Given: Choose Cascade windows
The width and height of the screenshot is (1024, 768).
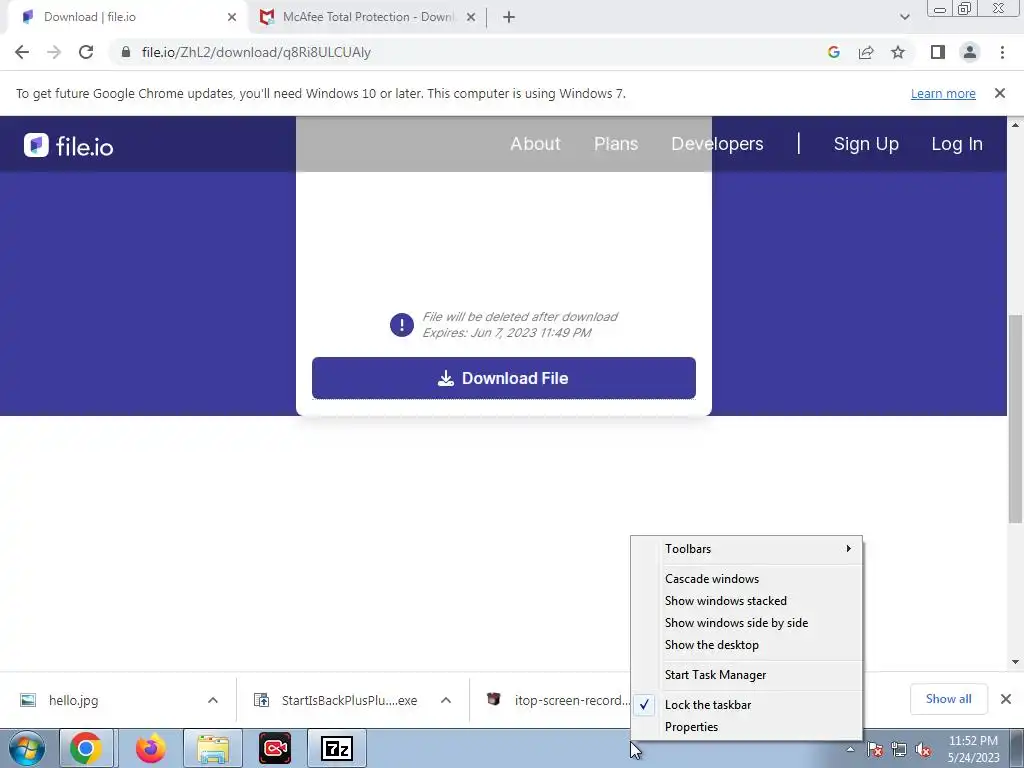Looking at the screenshot, I should click(746, 579).
